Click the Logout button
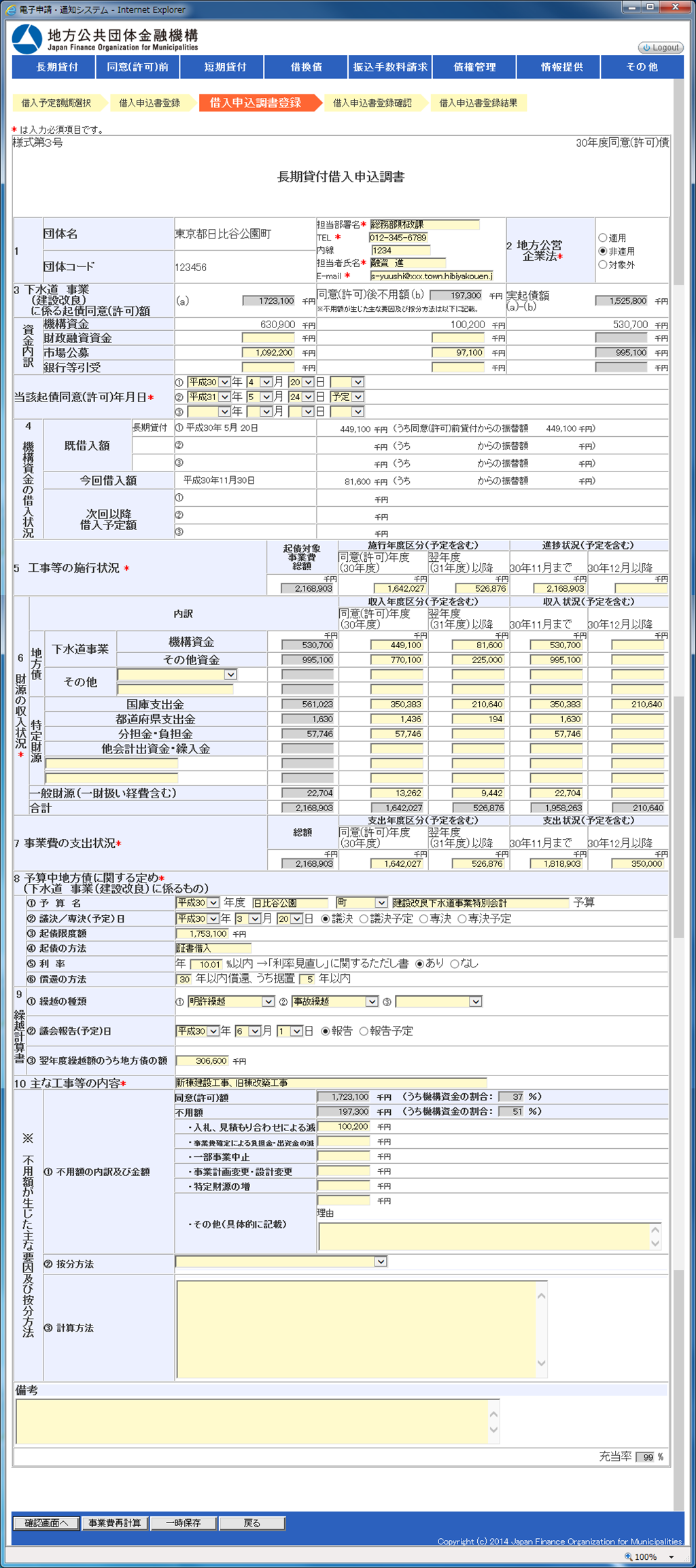696x1568 pixels. coord(661,48)
